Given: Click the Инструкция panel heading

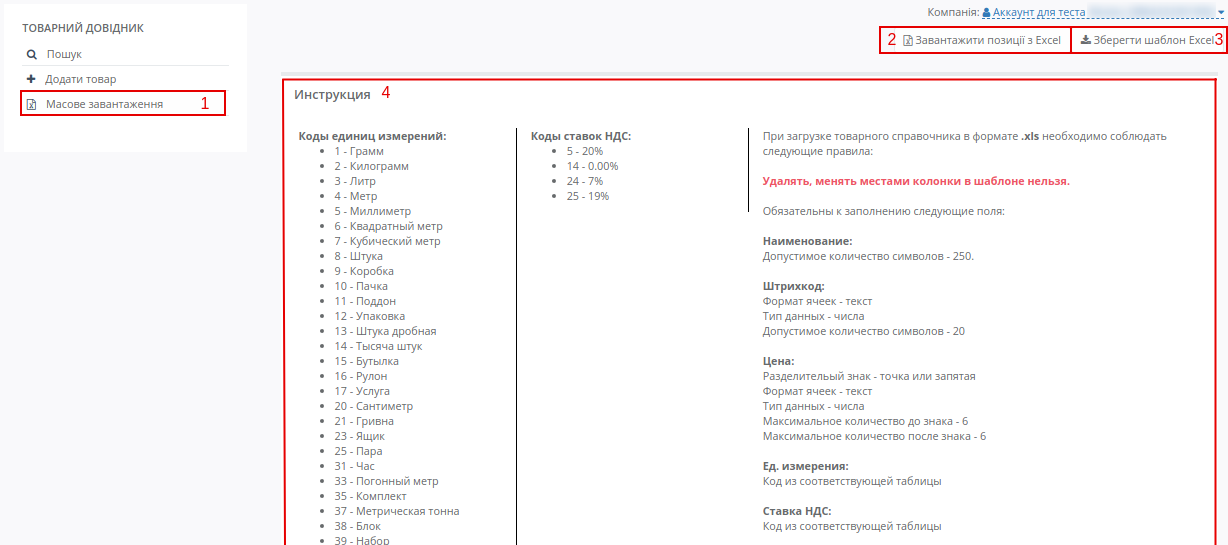Looking at the screenshot, I should click(x=332, y=94).
